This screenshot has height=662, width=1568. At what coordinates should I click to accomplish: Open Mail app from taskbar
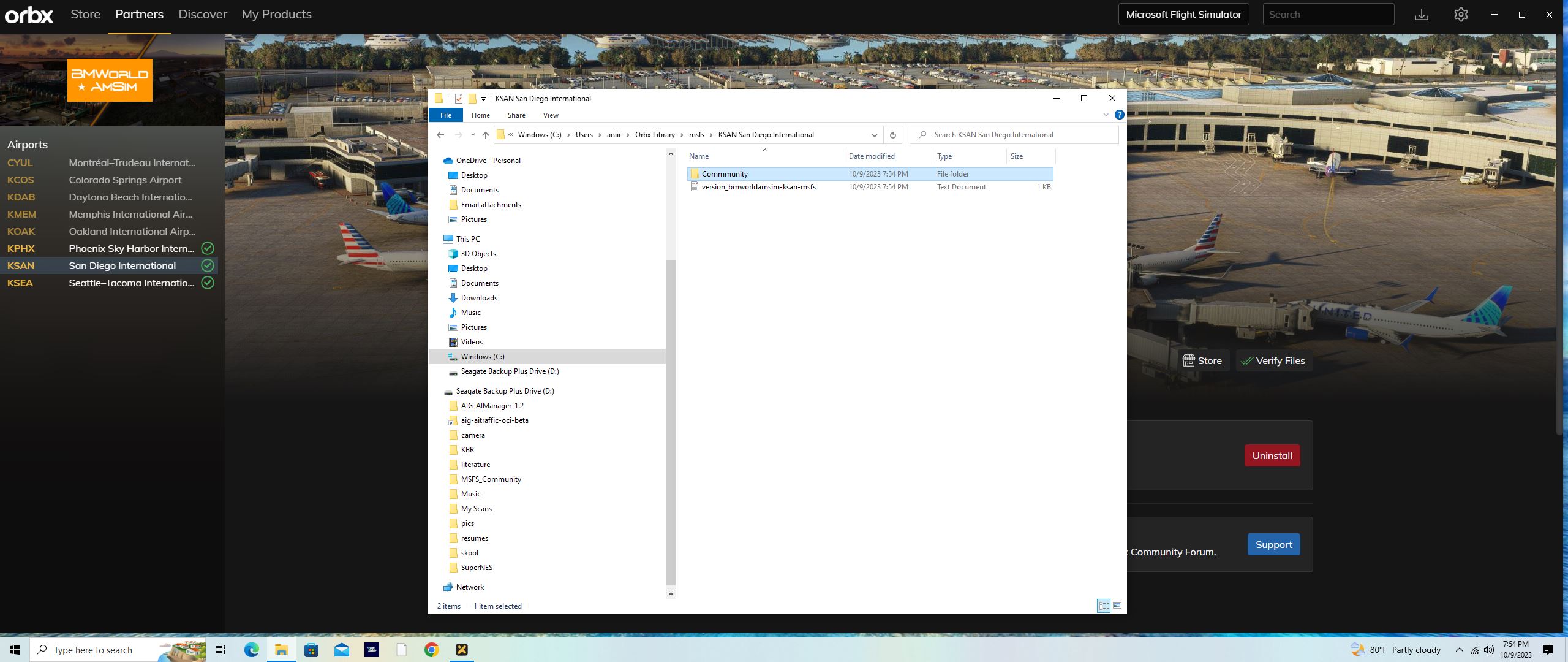(341, 650)
